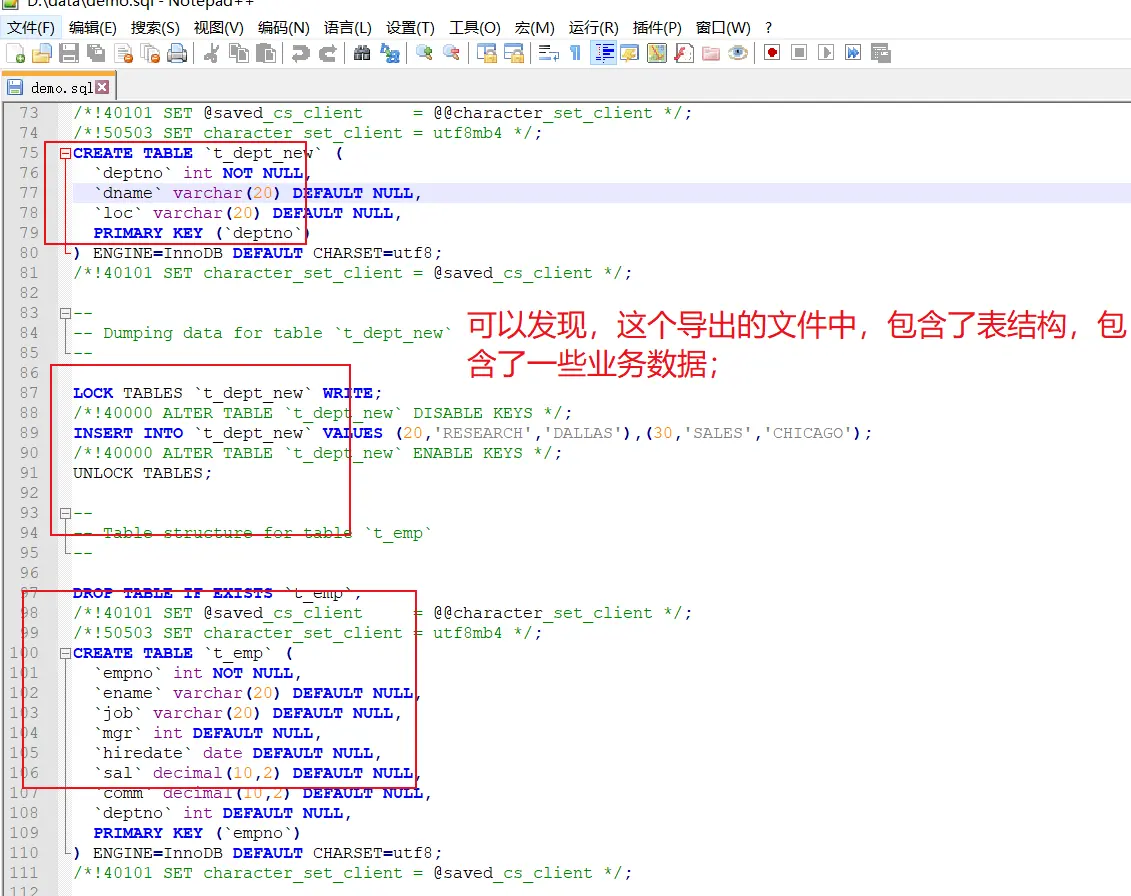Image resolution: width=1131 pixels, height=896 pixels.
Task: Click LOCK TABLES text on line 87
Action: 128,393
